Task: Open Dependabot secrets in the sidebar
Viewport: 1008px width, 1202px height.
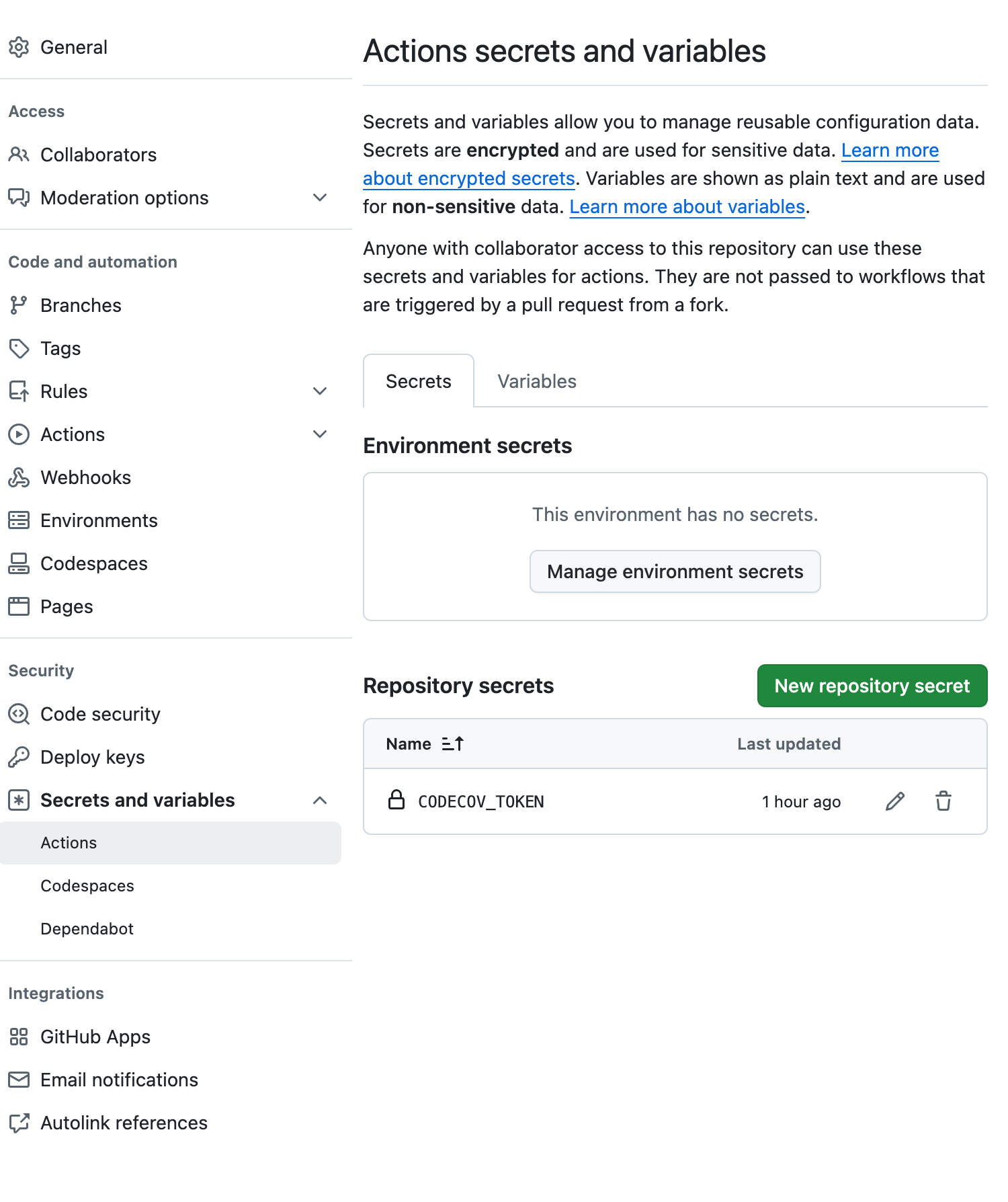Action: [87, 929]
